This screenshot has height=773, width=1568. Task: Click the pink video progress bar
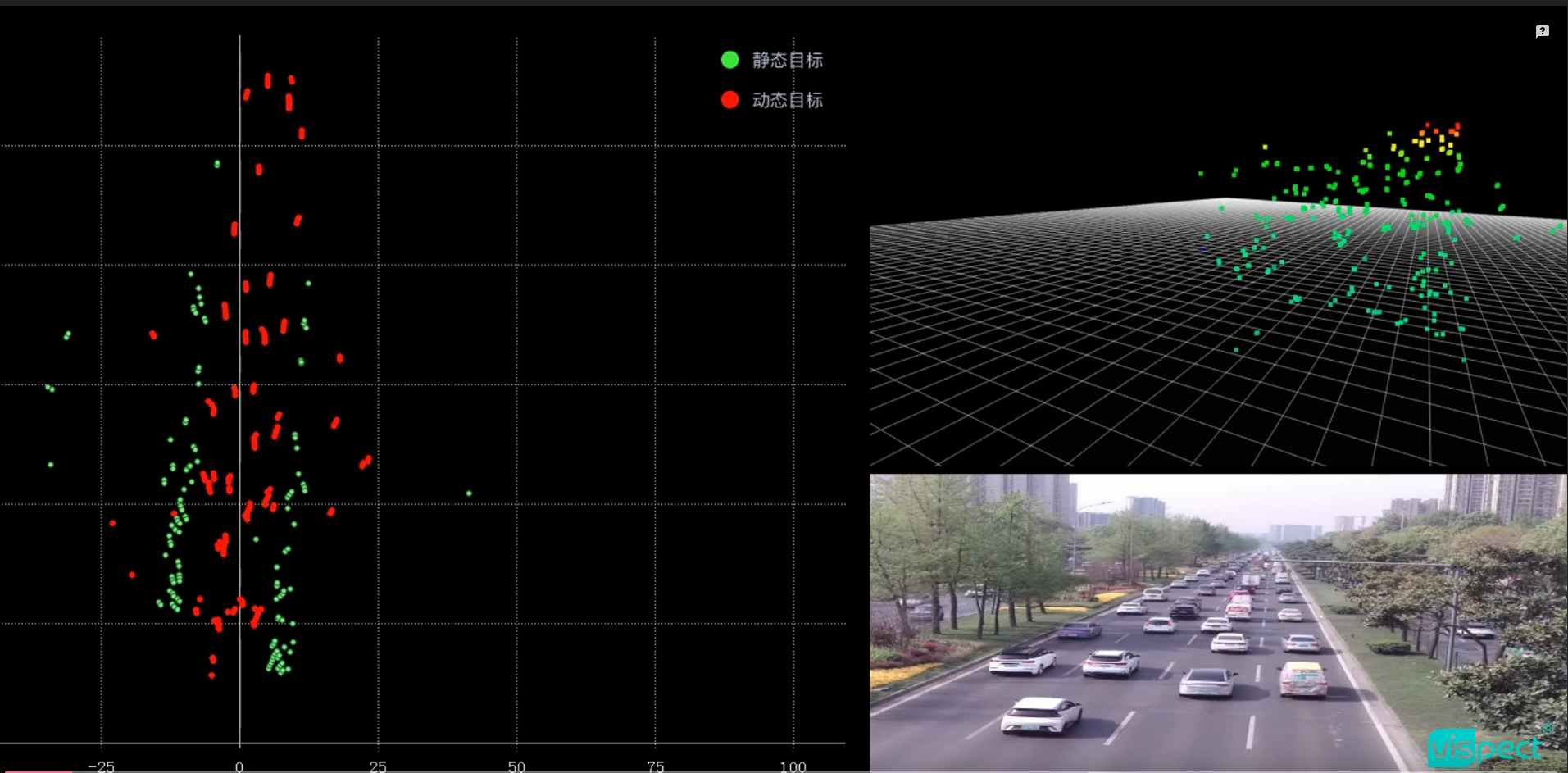click(37, 771)
